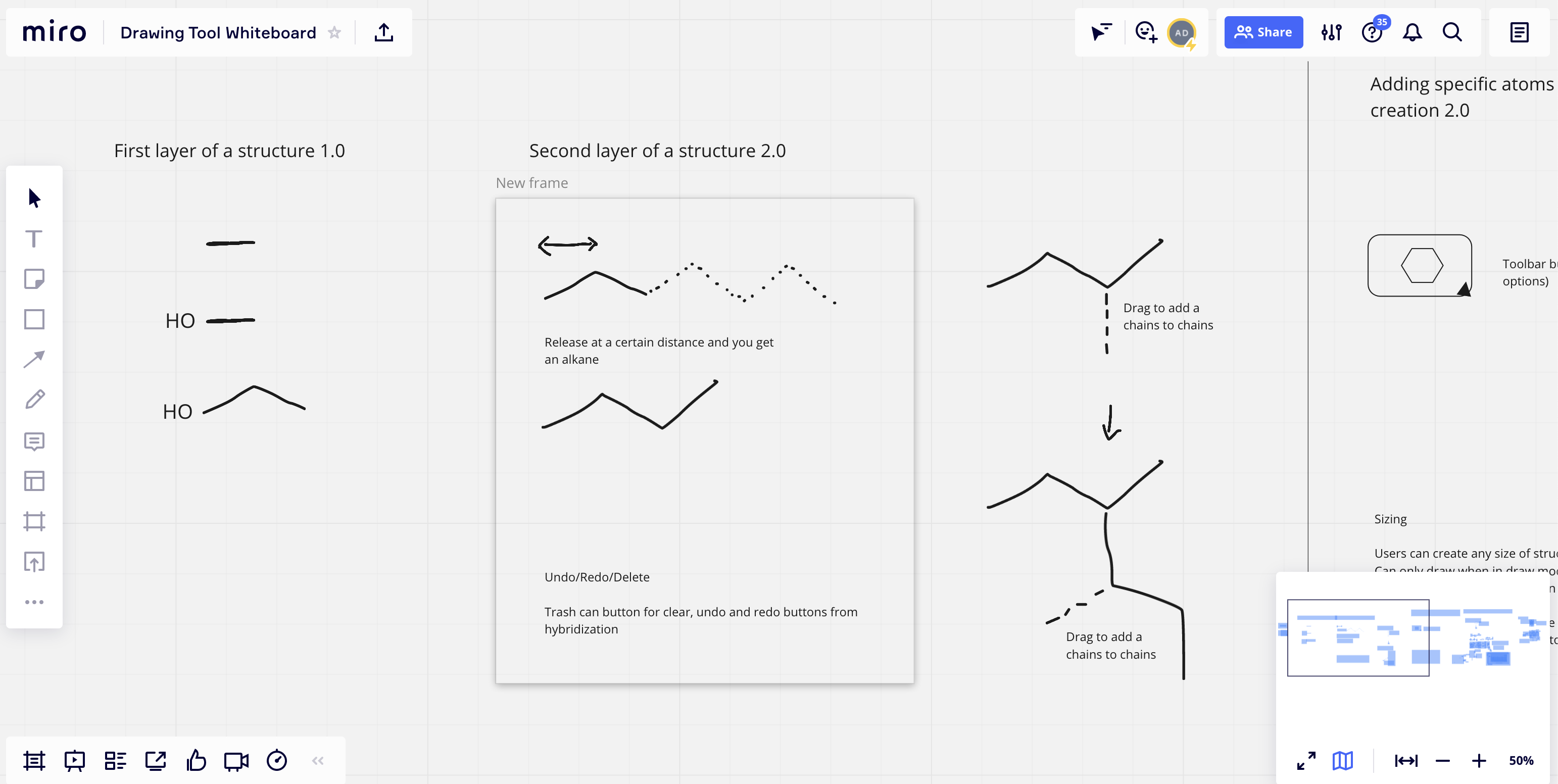Select the Text tool in sidebar

(34, 239)
